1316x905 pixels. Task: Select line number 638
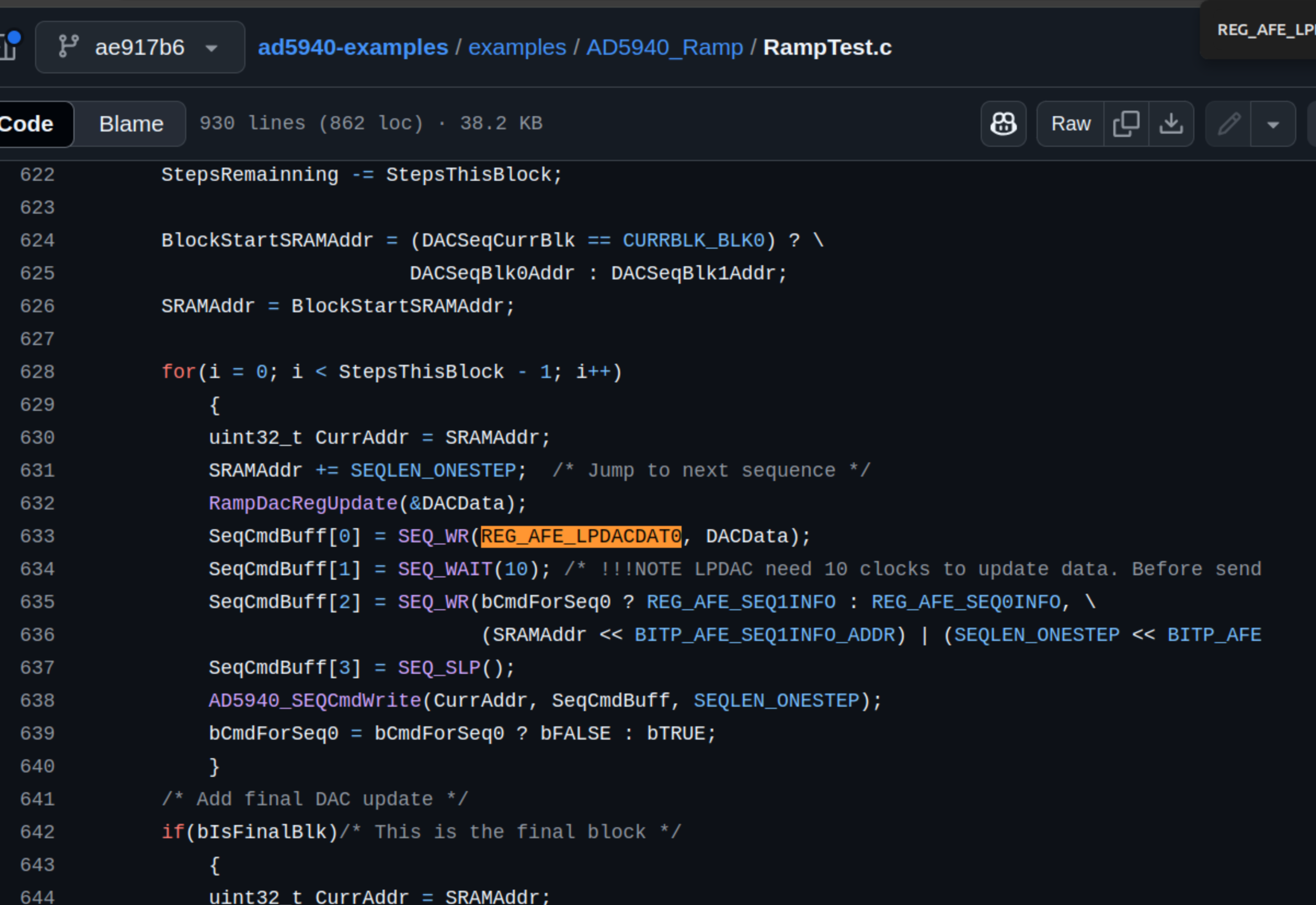pyautogui.click(x=37, y=701)
